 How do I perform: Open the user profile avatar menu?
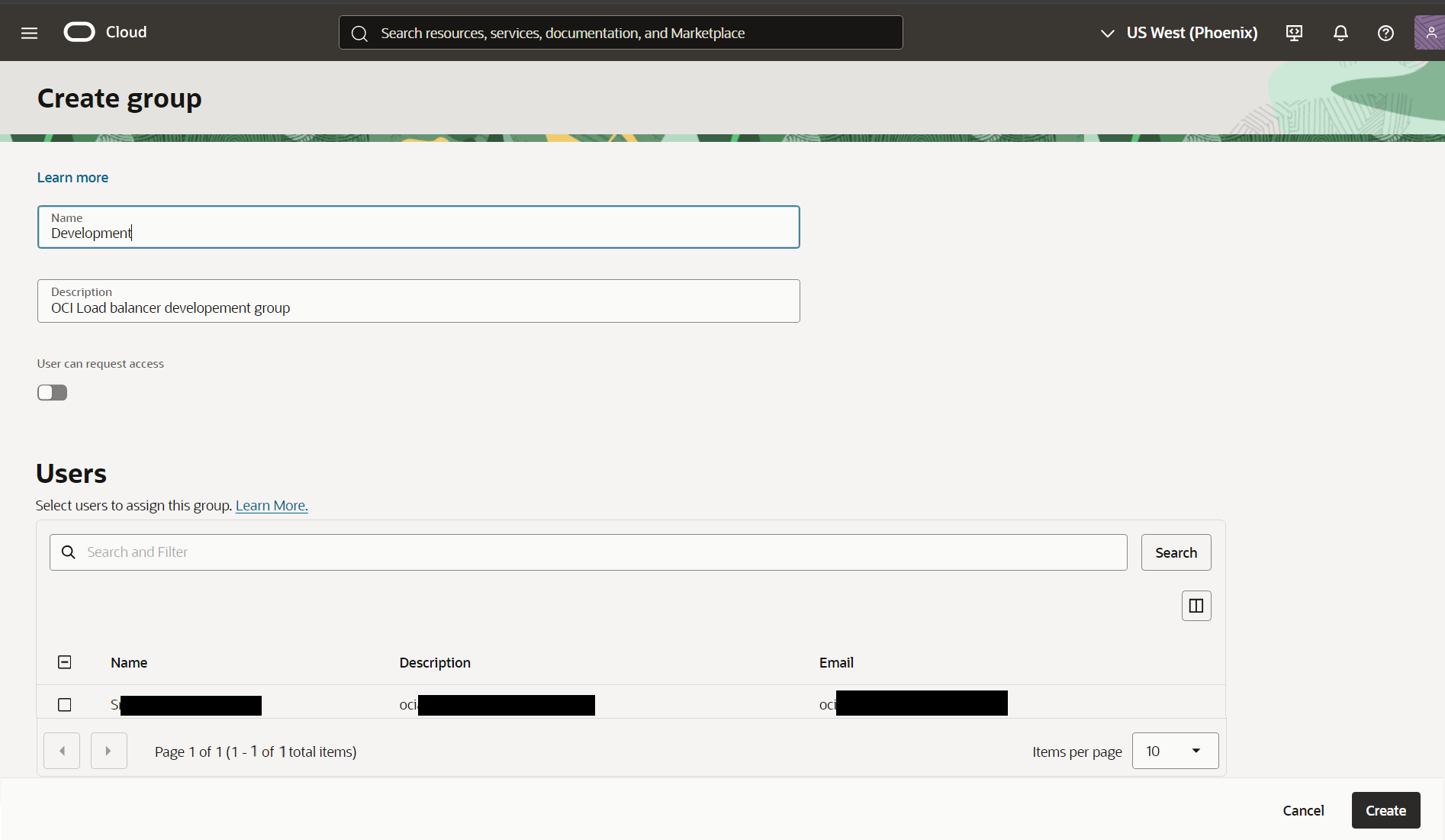point(1430,33)
